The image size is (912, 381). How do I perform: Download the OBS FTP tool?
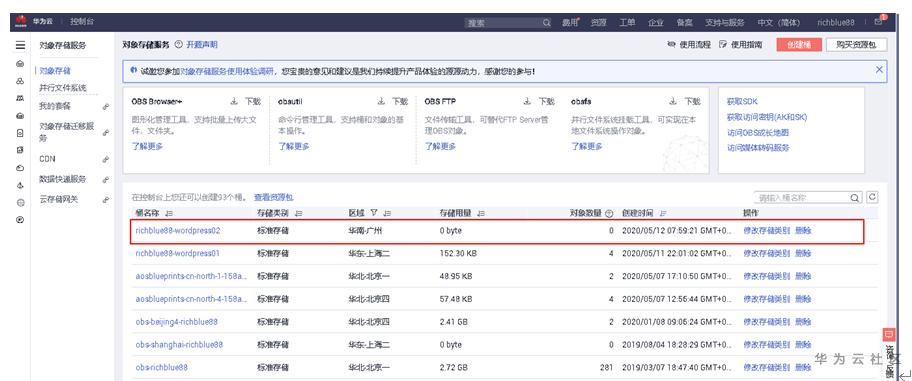[539, 101]
